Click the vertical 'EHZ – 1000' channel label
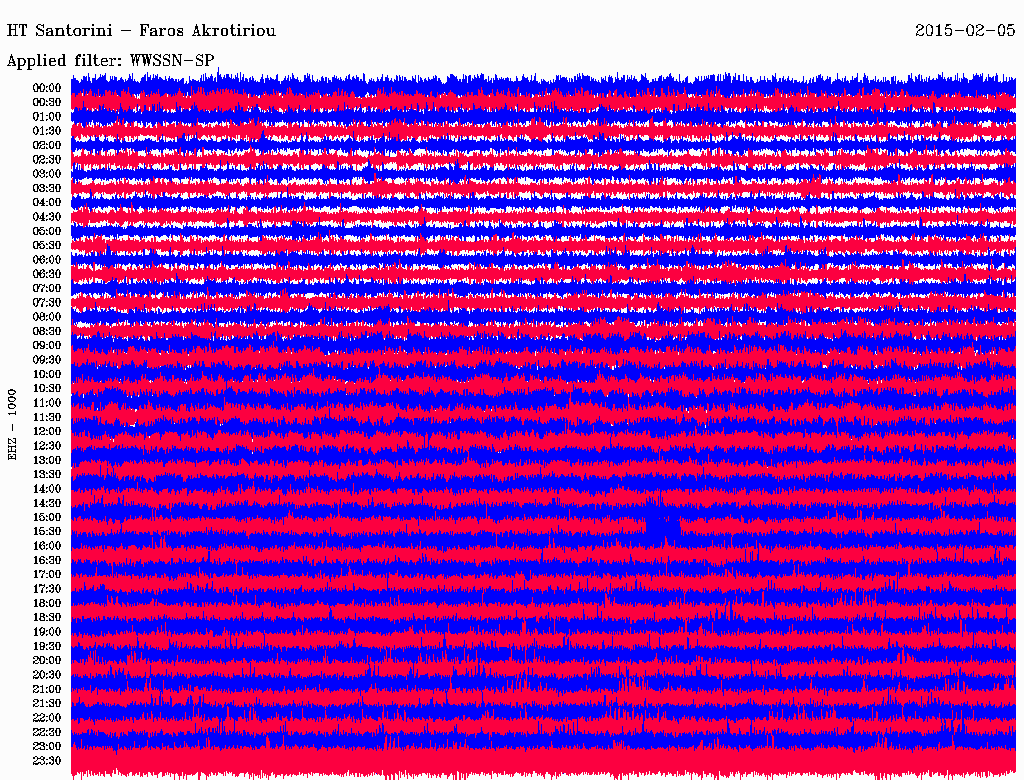 [12, 425]
